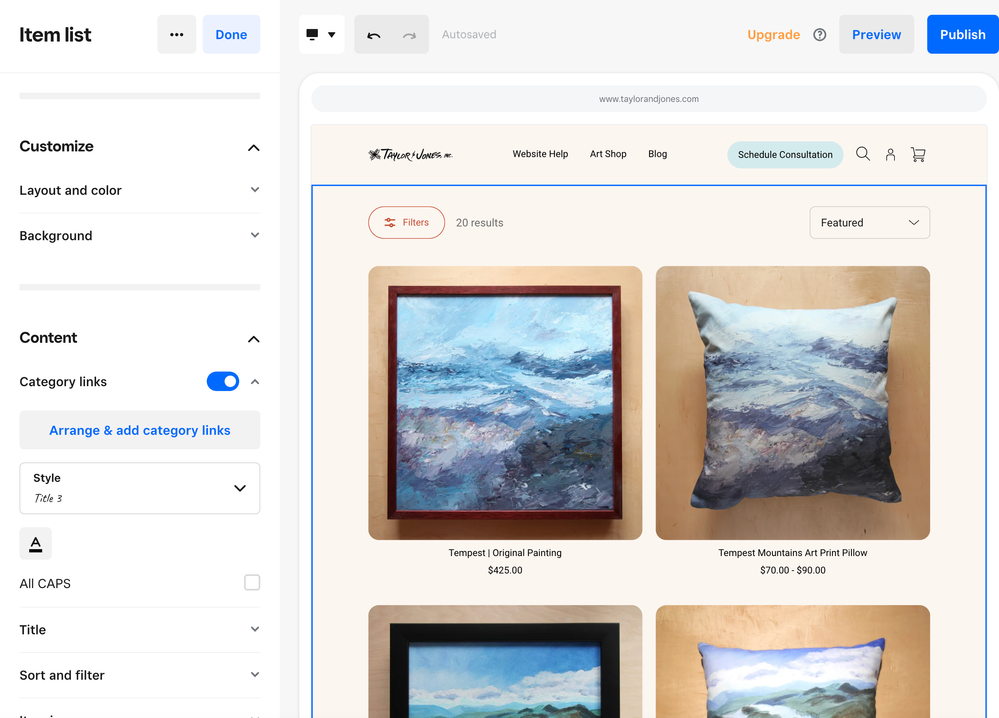Screen dimensions: 999x718
Task: Check the All CAPS checkbox
Action: tap(252, 582)
